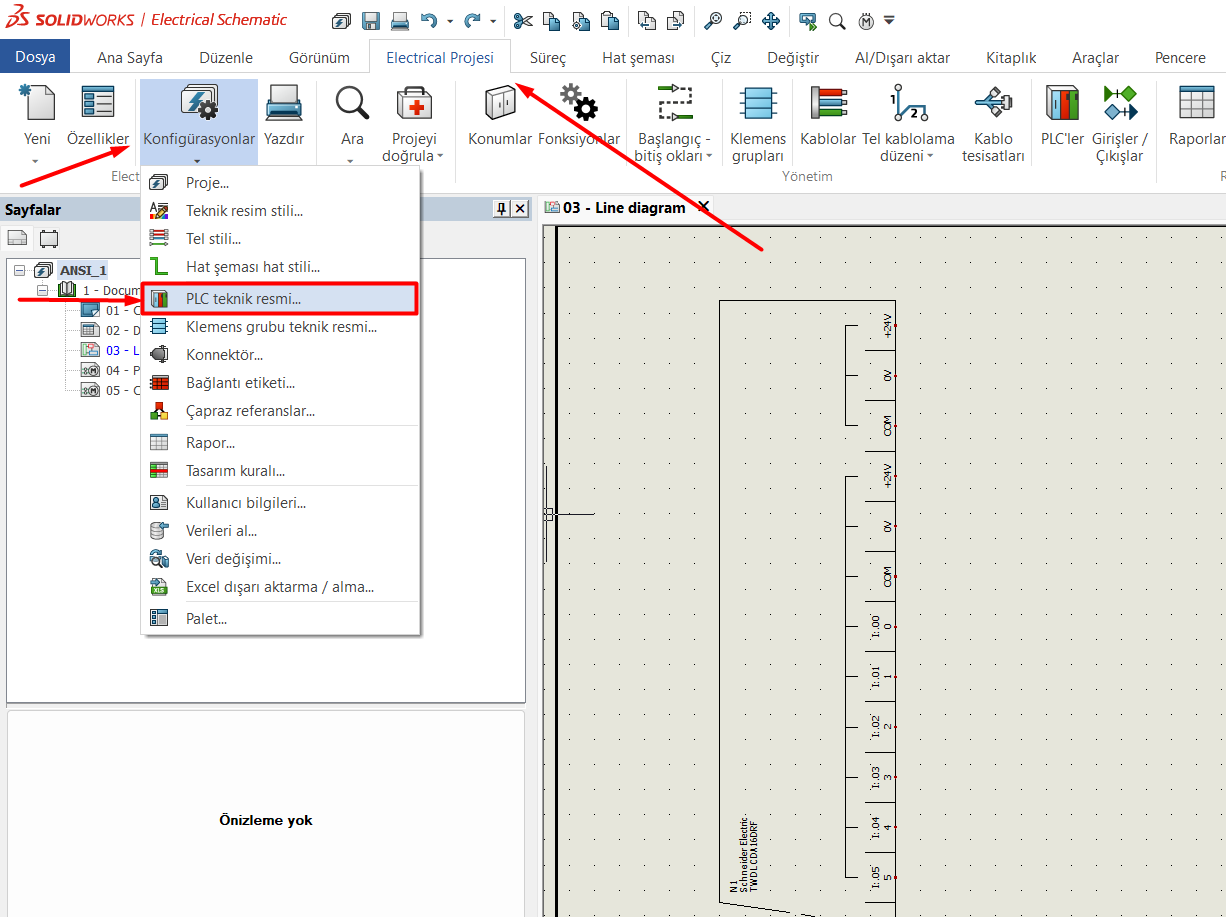Click the Undo arrow icon
Screen dimensions: 1226x917
point(429,20)
